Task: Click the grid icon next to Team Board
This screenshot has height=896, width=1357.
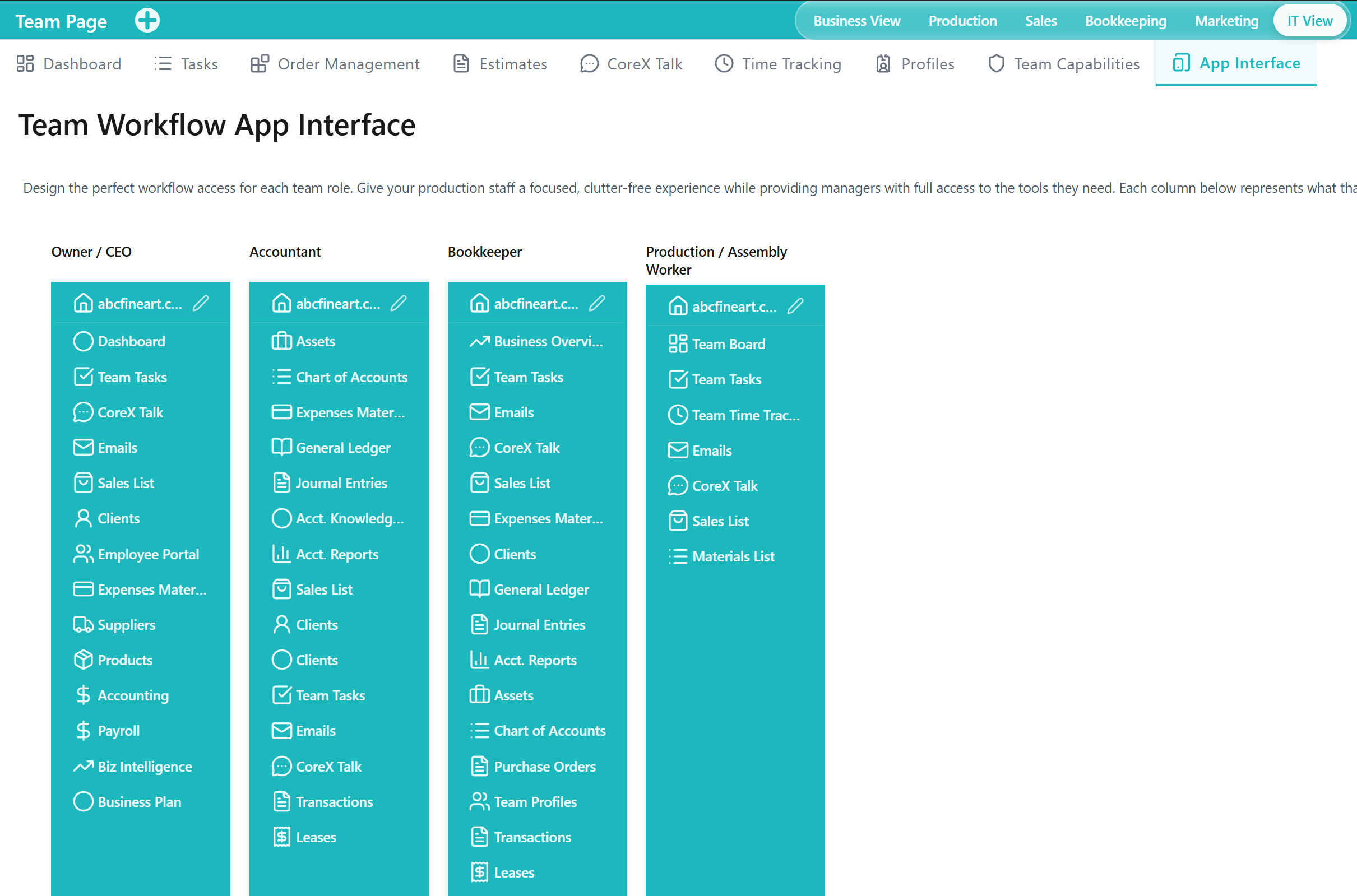Action: tap(678, 344)
